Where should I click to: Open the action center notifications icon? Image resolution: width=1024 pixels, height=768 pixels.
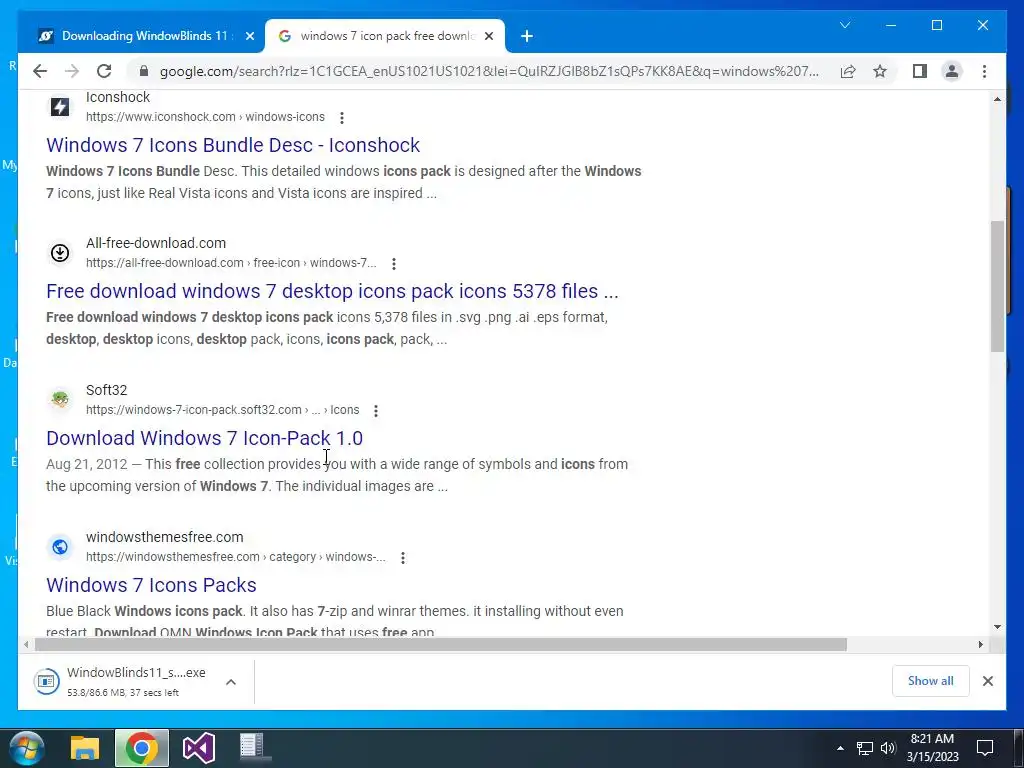(985, 748)
